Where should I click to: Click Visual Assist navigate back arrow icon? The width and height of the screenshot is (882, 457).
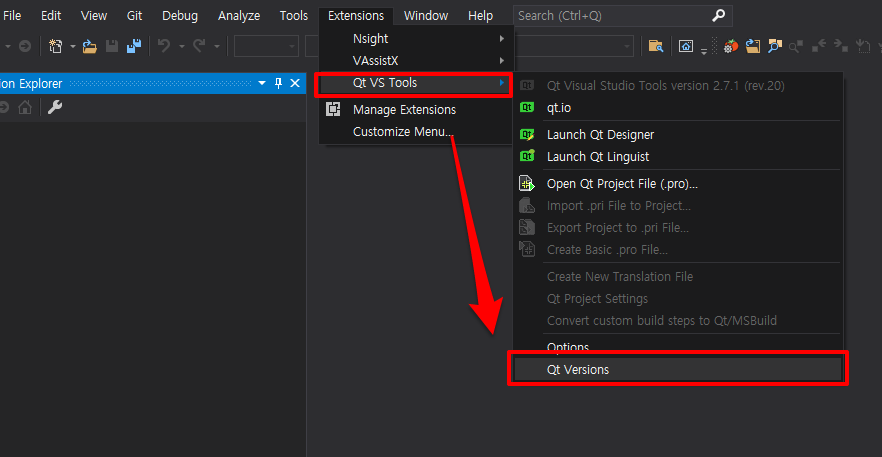(x=818, y=45)
